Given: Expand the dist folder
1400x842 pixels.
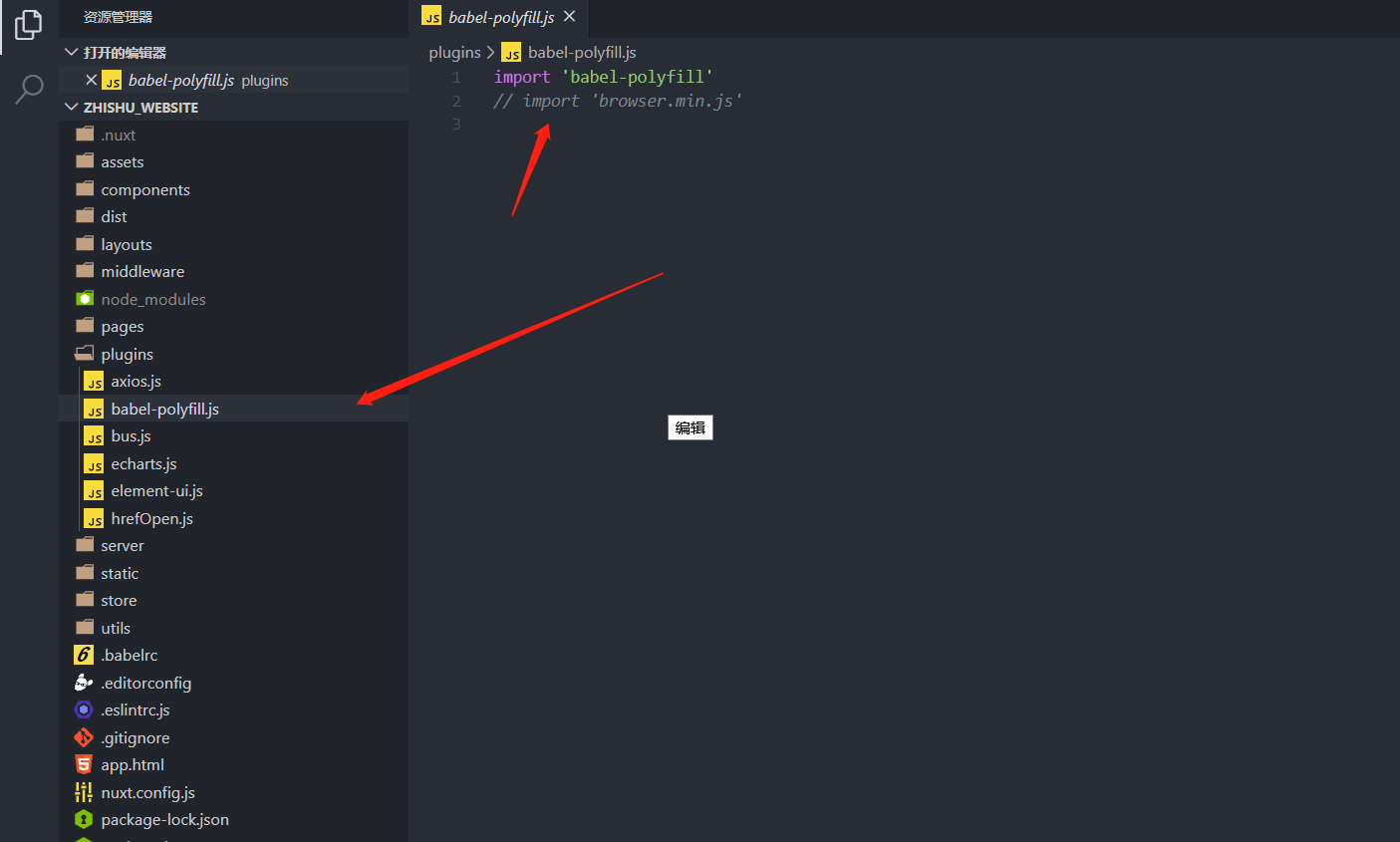Looking at the screenshot, I should [x=233, y=216].
